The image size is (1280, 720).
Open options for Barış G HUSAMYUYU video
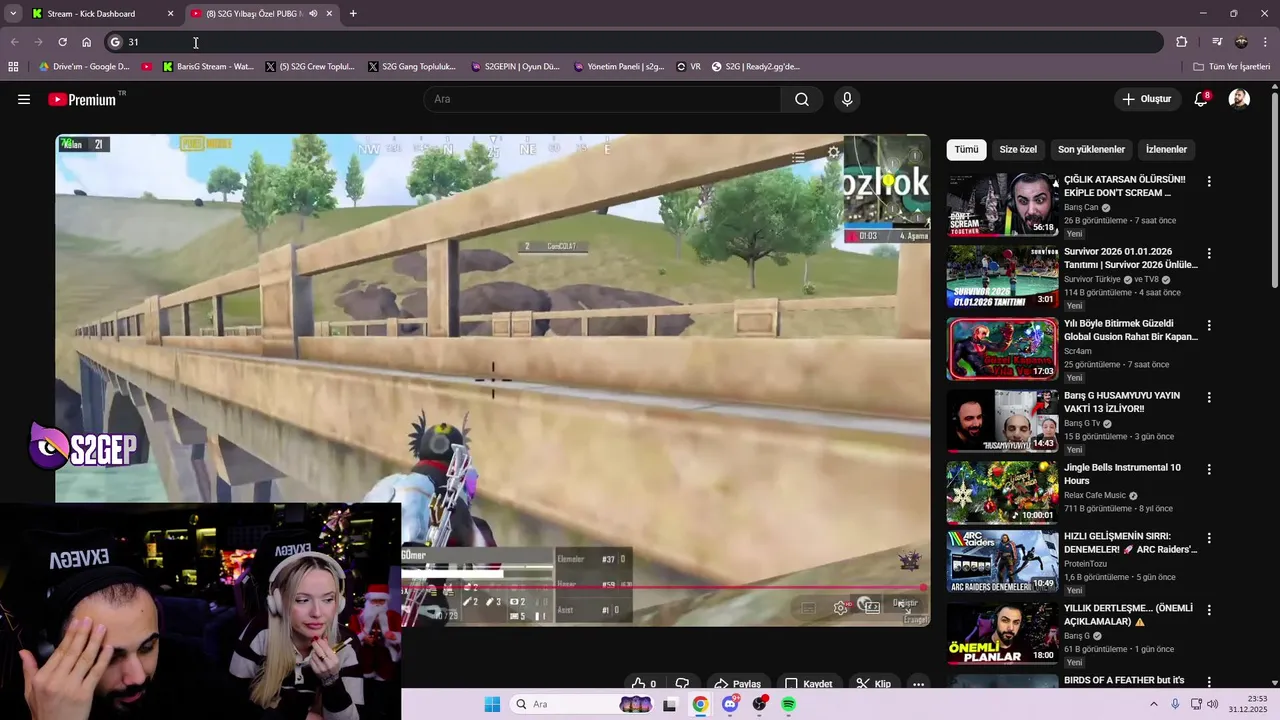[x=1209, y=397]
